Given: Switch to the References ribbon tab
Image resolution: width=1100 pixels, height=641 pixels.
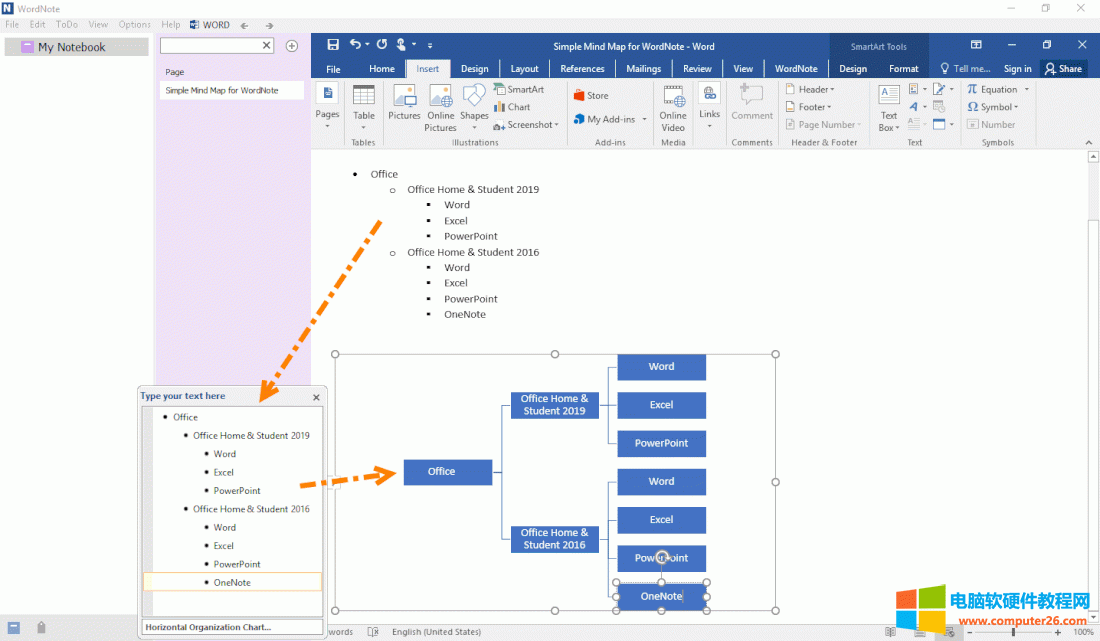Looking at the screenshot, I should pos(582,69).
